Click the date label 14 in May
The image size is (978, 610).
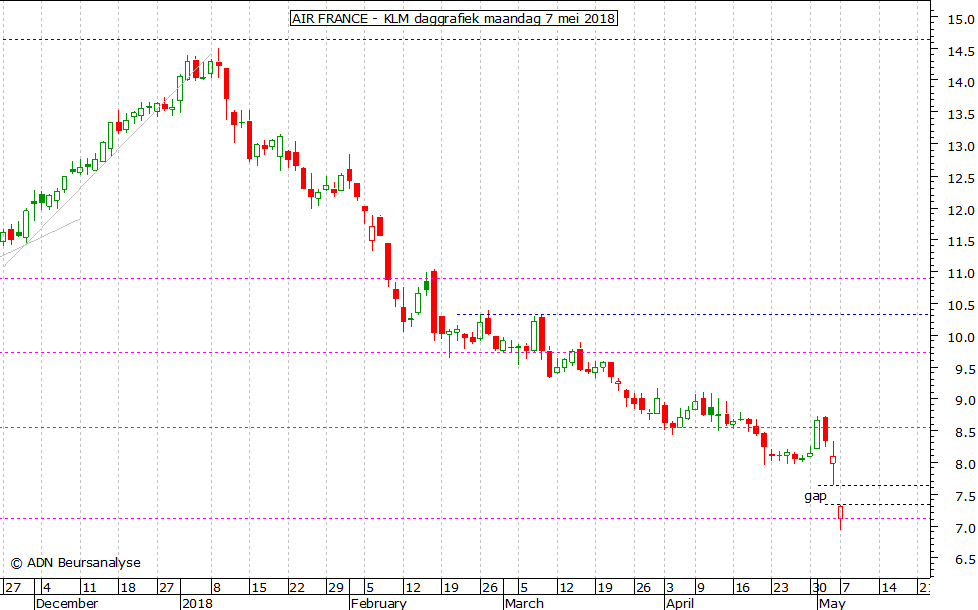(x=889, y=588)
